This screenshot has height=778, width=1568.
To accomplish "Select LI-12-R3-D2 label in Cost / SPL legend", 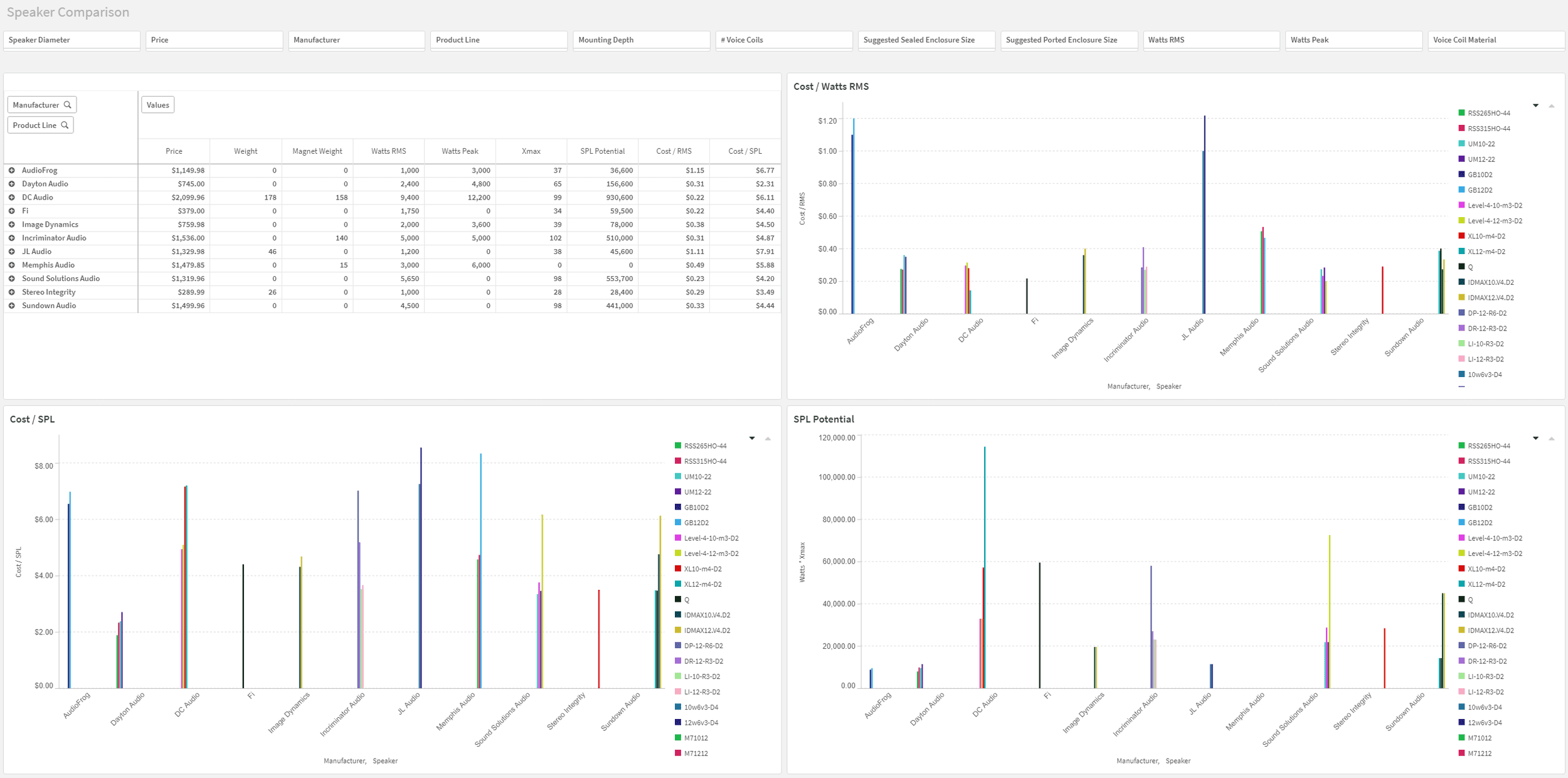I will (x=702, y=692).
